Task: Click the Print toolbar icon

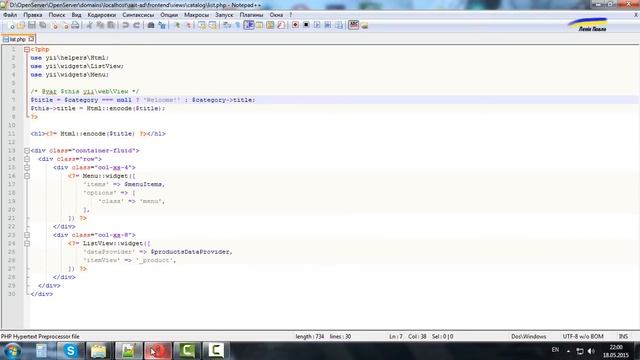Action: point(75,25)
